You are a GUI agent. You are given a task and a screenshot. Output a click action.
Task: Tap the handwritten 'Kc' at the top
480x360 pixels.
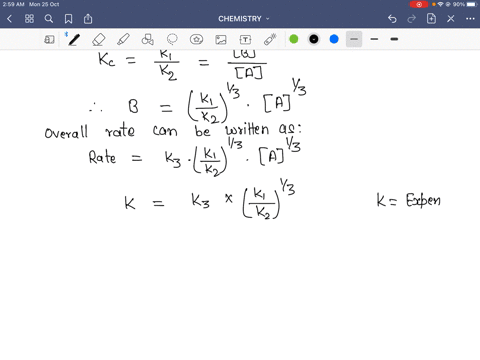(107, 60)
